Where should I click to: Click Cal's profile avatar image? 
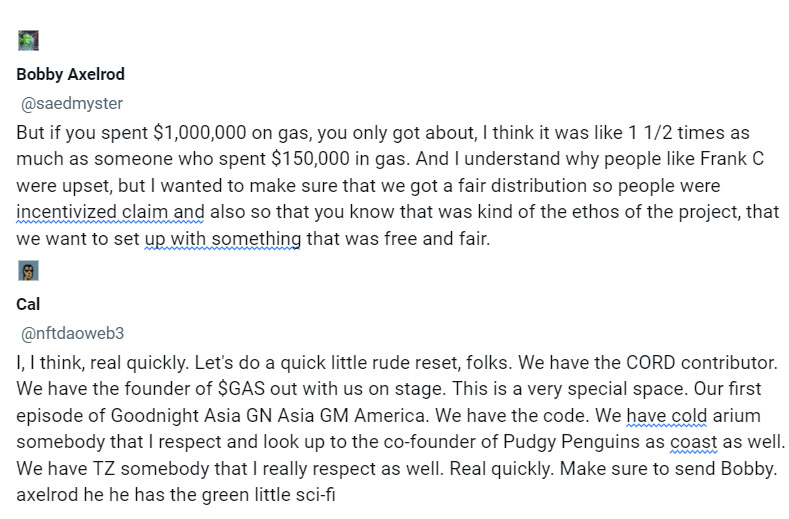(x=28, y=271)
